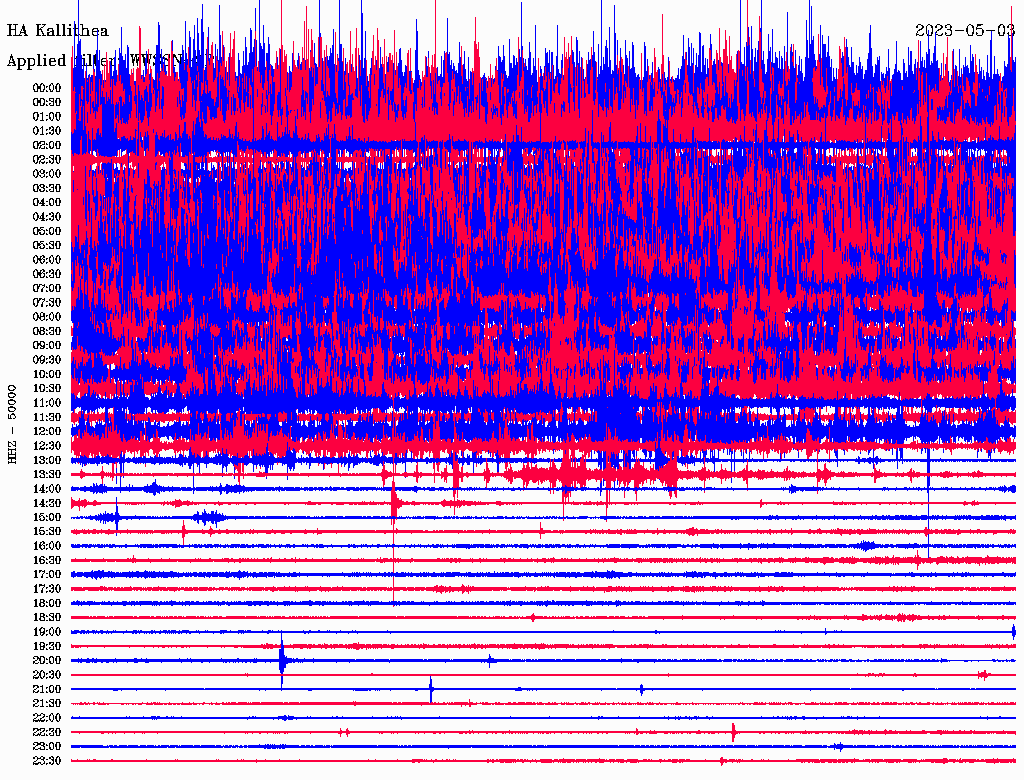Choose the 19:30 time label
This screenshot has width=1024, height=780.
[x=47, y=647]
